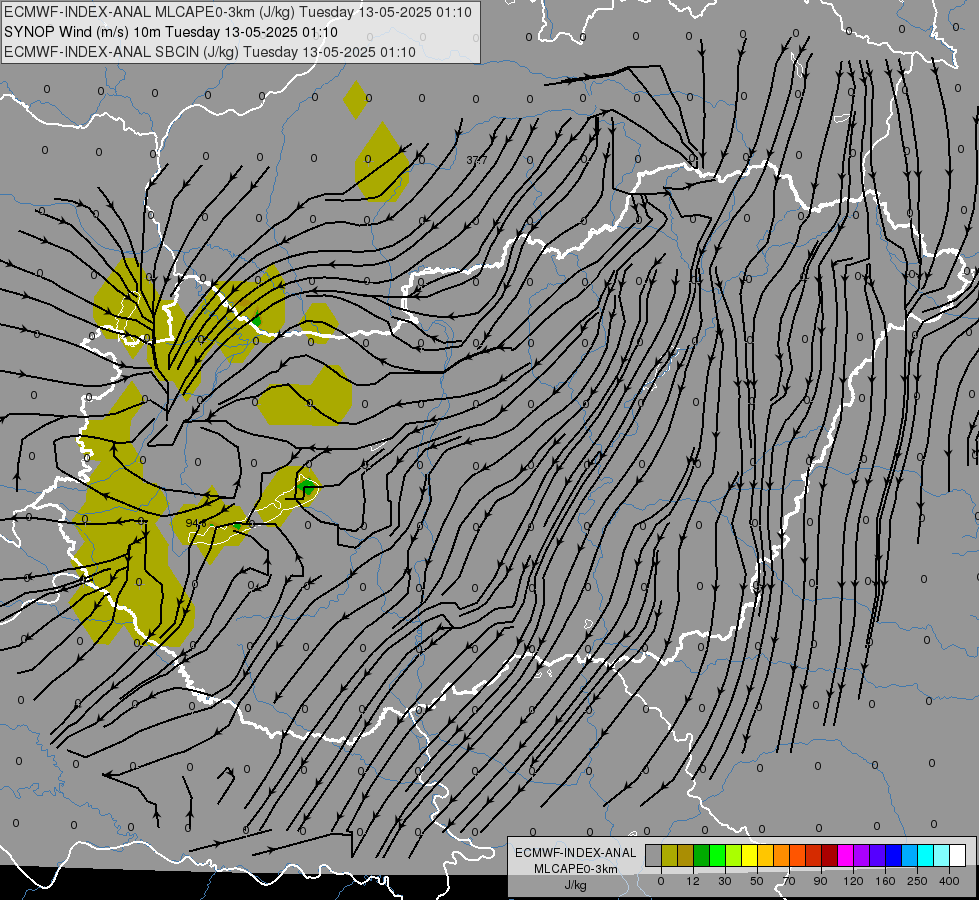Click the legend tick value 70
This screenshot has height=900, width=979.
789,881
